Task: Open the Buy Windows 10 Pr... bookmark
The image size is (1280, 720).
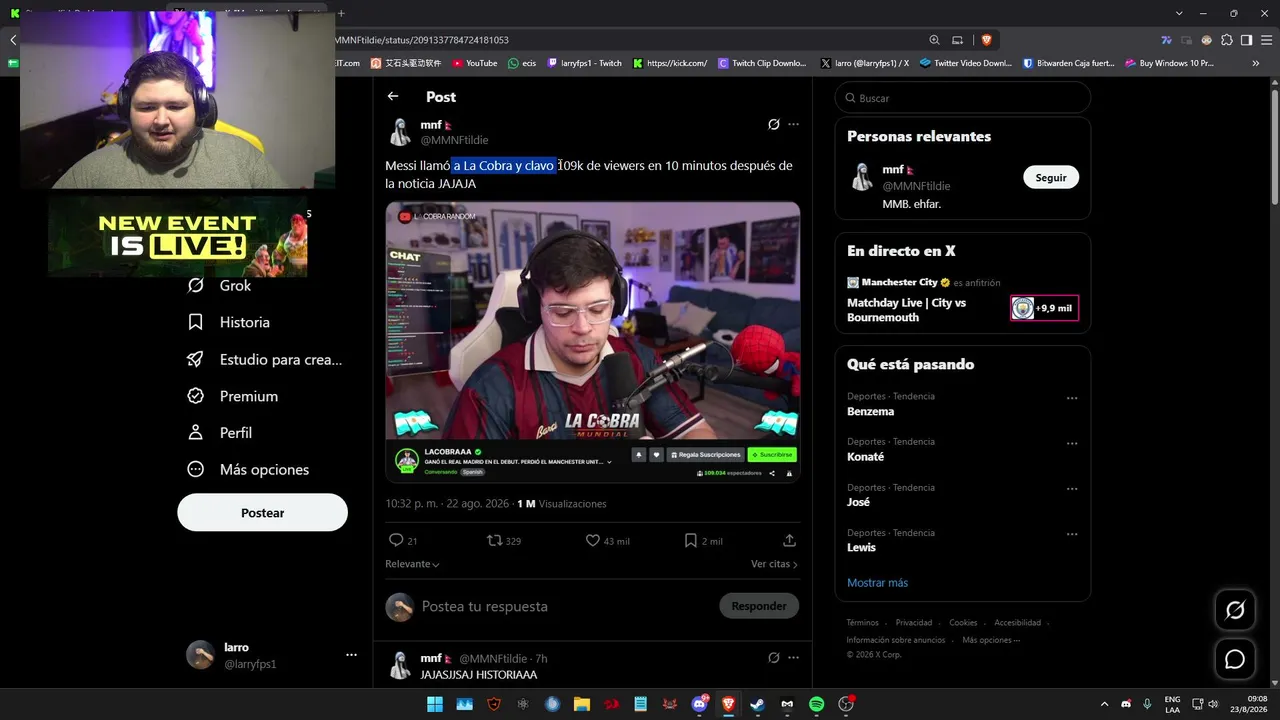Action: (x=1169, y=63)
